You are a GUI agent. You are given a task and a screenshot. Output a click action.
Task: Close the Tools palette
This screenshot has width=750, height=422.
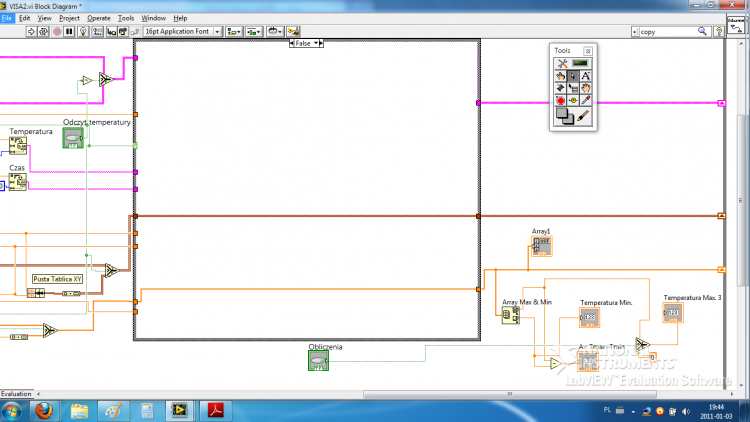click(588, 51)
